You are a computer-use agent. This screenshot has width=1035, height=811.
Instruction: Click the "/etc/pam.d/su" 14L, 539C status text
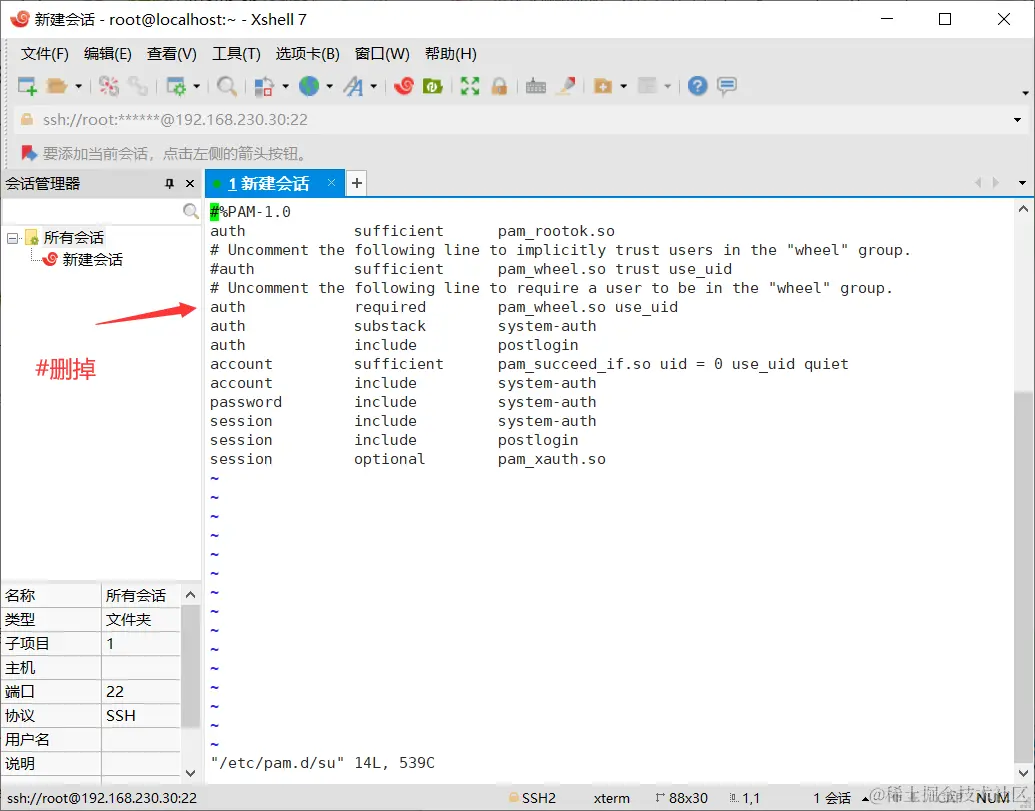(322, 763)
